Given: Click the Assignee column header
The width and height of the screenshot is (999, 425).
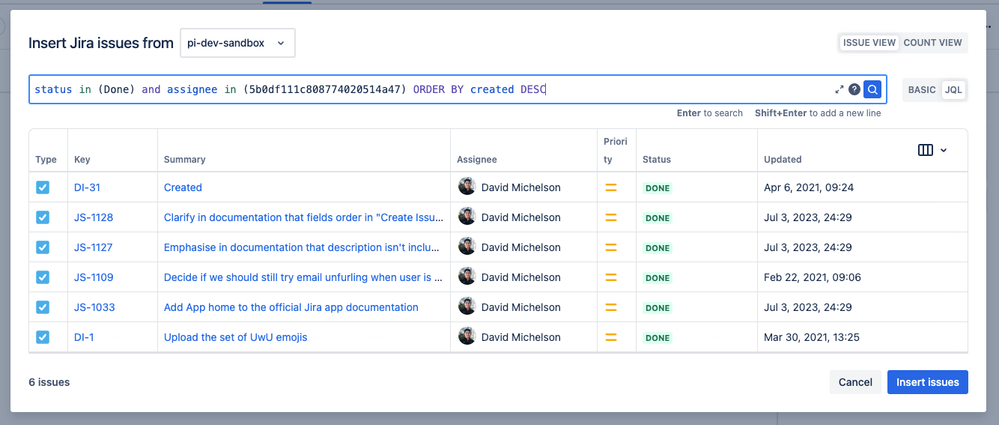Looking at the screenshot, I should [477, 160].
